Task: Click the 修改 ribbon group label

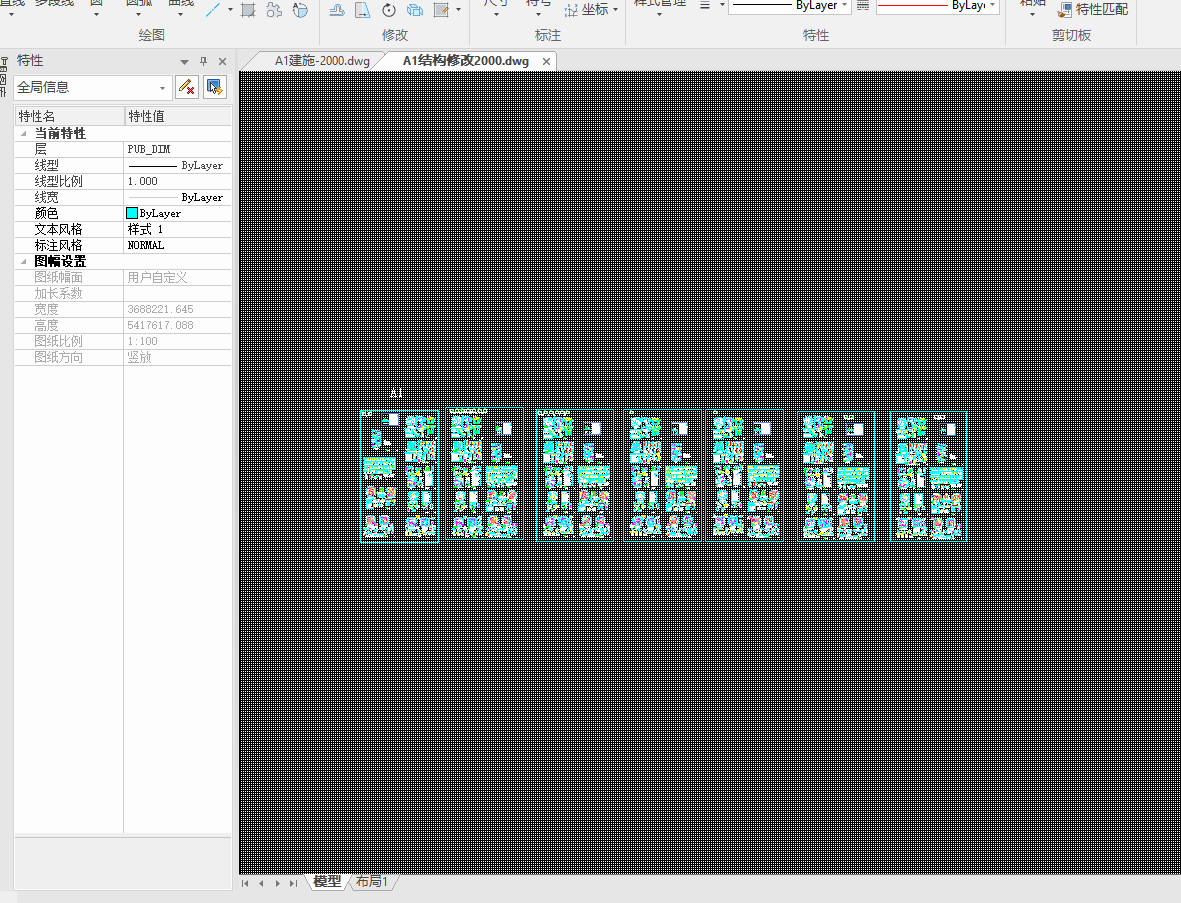Action: (x=395, y=35)
